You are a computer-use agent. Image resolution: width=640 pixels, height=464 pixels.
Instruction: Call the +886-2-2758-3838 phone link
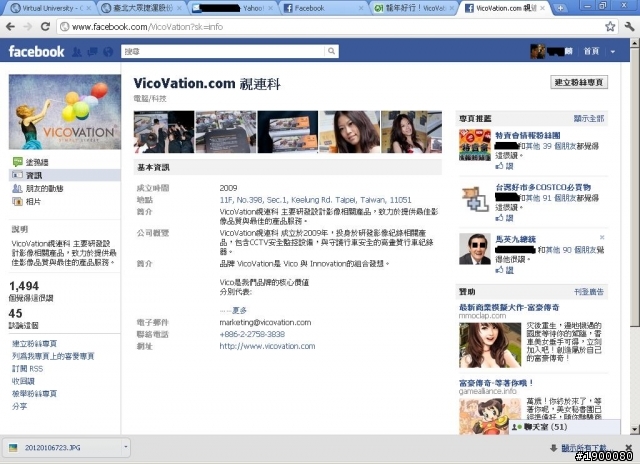point(252,334)
